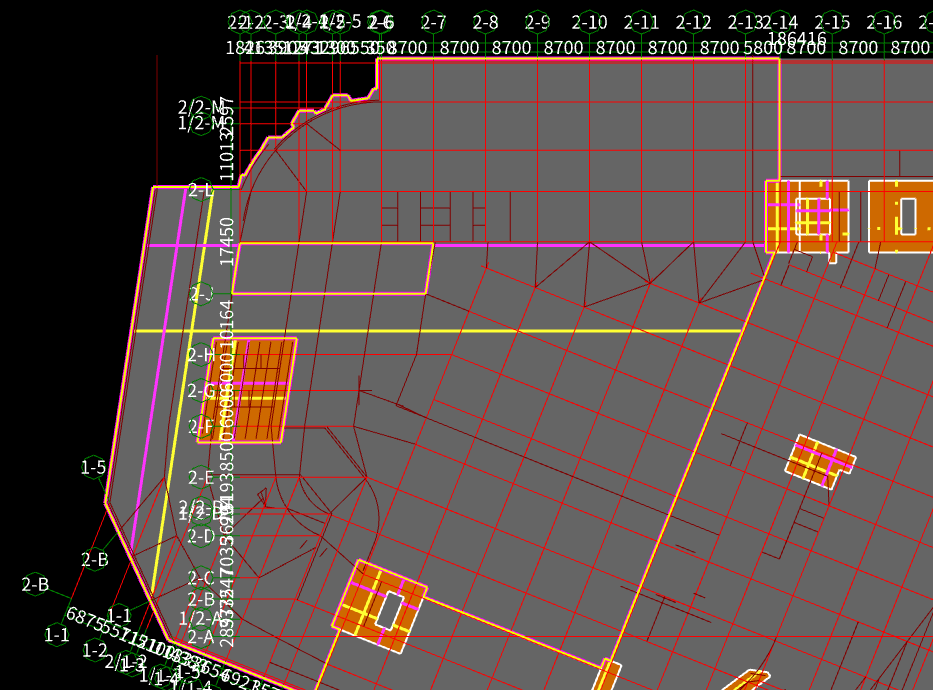Select the horizontal magenta line across slab
This screenshot has width=933, height=690.
[x=457, y=245]
